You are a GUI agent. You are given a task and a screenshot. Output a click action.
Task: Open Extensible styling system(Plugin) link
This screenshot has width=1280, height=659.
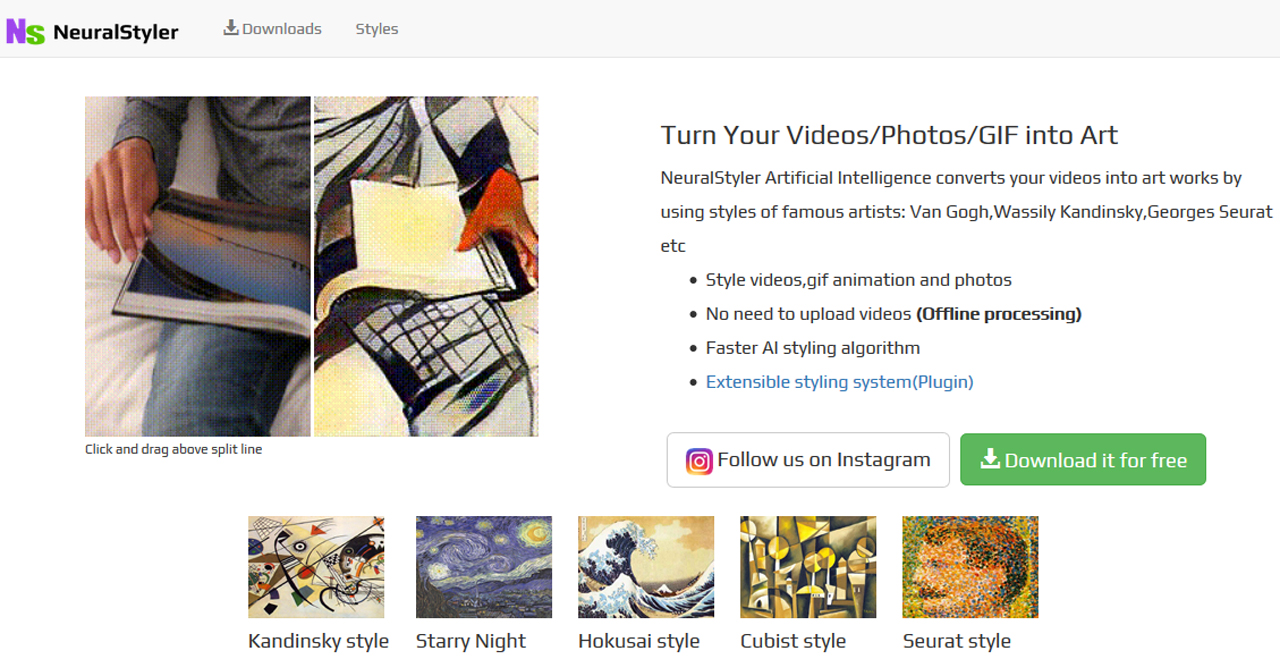839,382
